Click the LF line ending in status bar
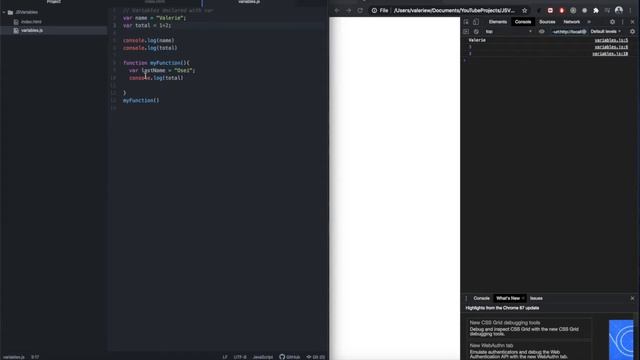640x360 pixels. coord(225,357)
